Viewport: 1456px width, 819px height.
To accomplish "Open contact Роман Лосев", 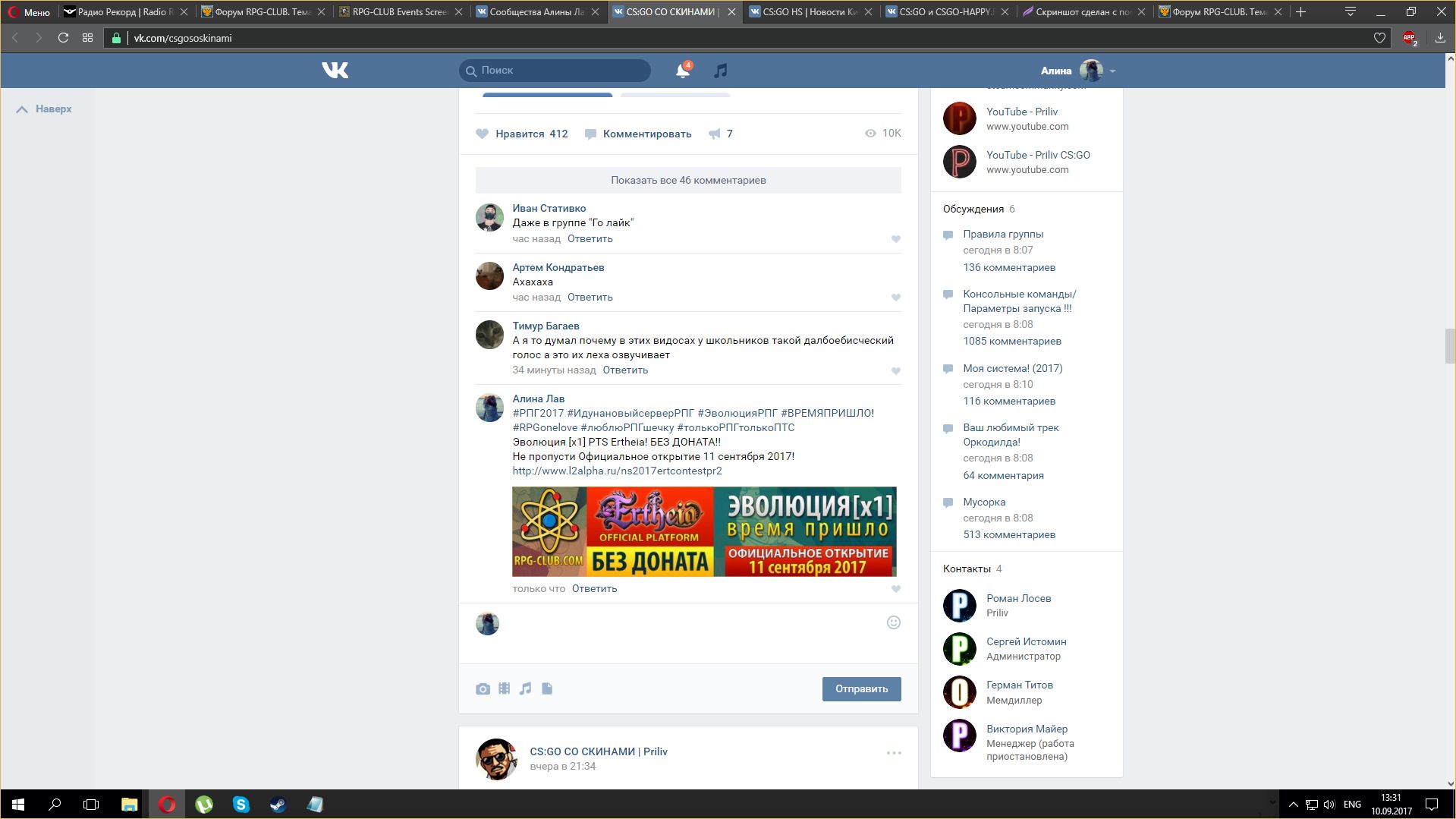I will click(x=1018, y=599).
